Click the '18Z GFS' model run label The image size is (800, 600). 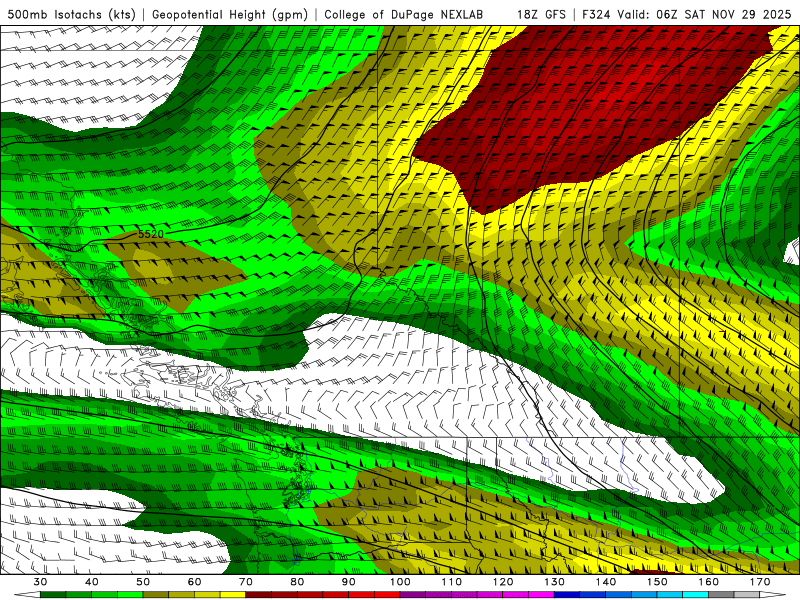tap(541, 14)
